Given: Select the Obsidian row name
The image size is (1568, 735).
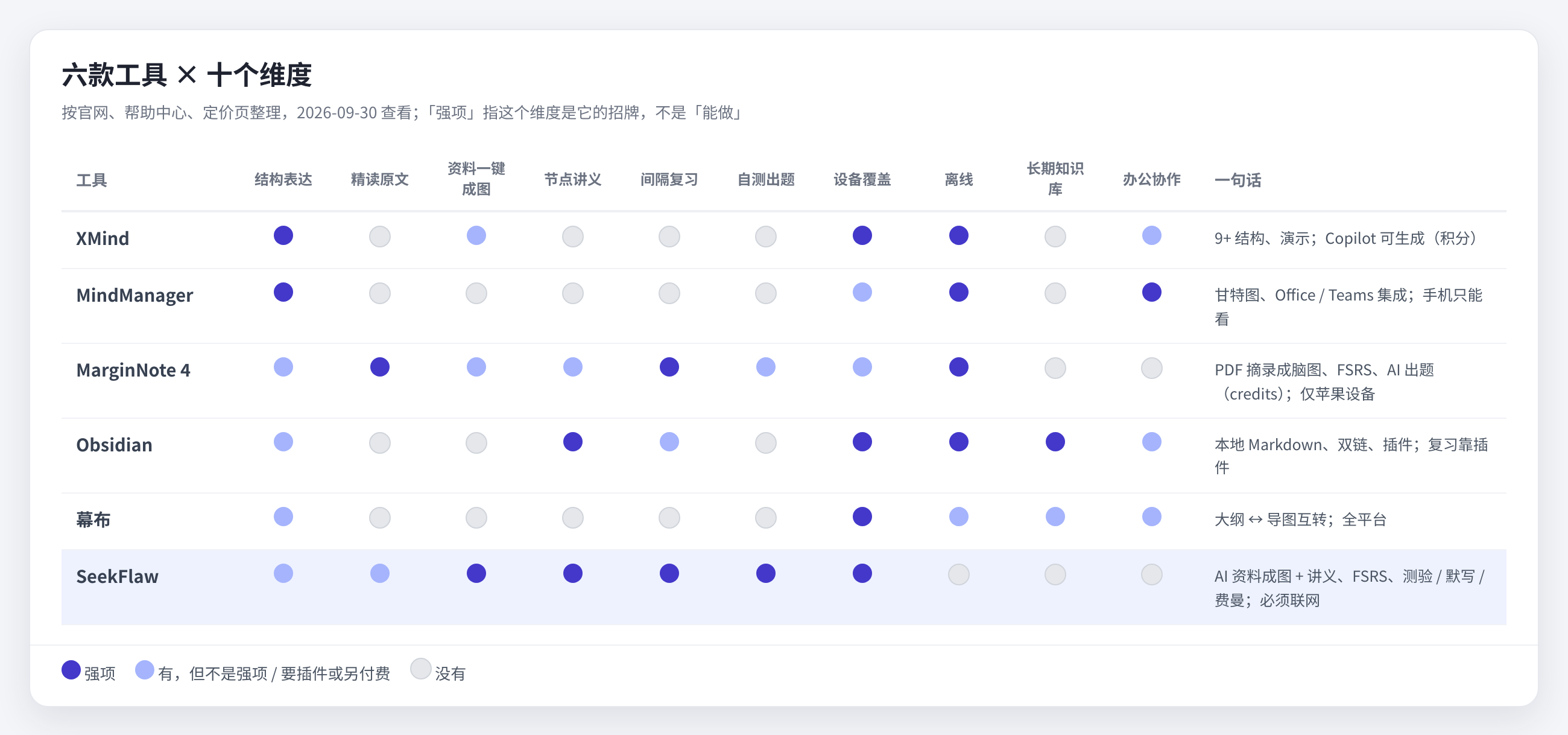Looking at the screenshot, I should pos(114,445).
